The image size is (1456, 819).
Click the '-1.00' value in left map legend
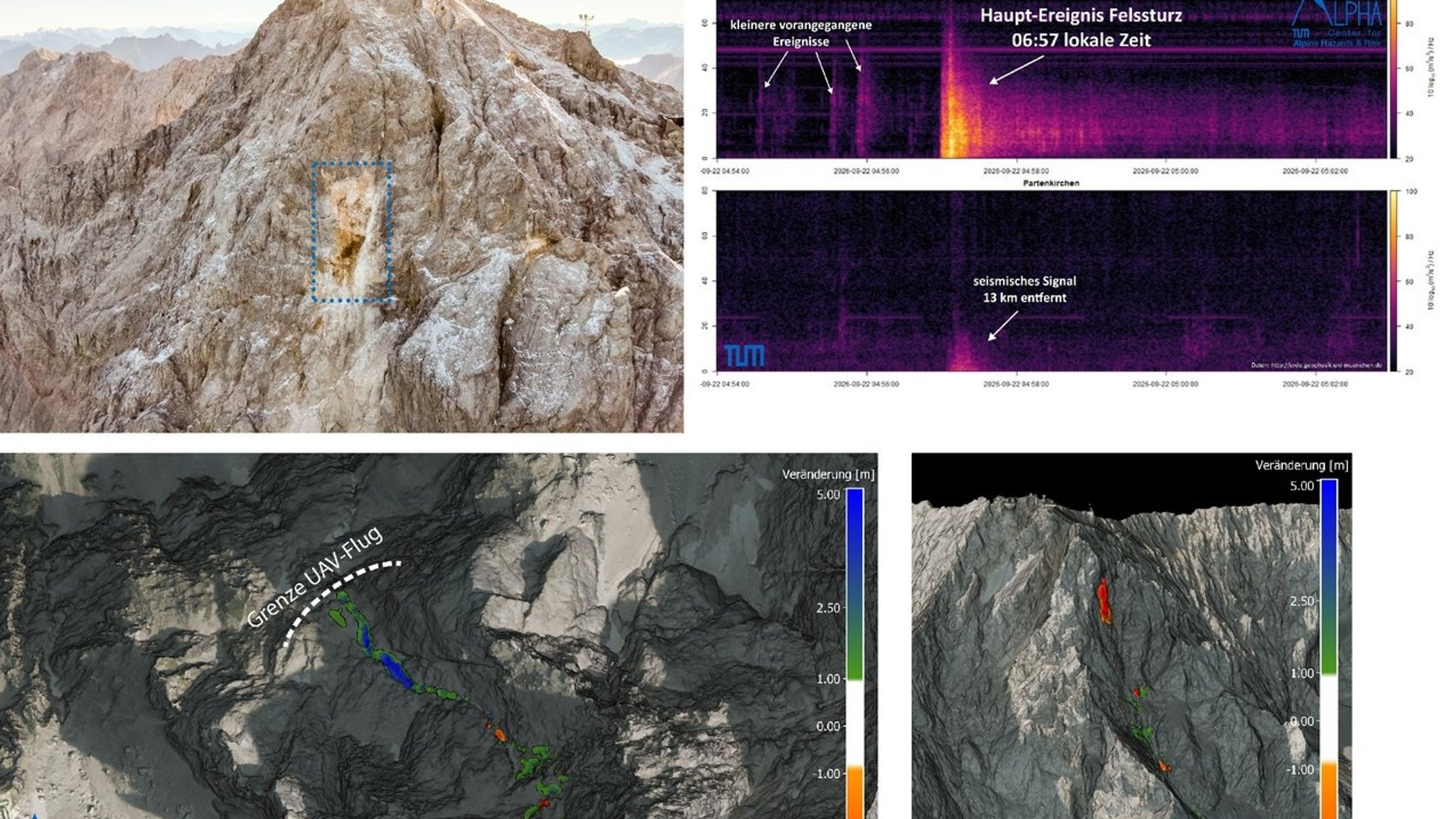pyautogui.click(x=827, y=773)
